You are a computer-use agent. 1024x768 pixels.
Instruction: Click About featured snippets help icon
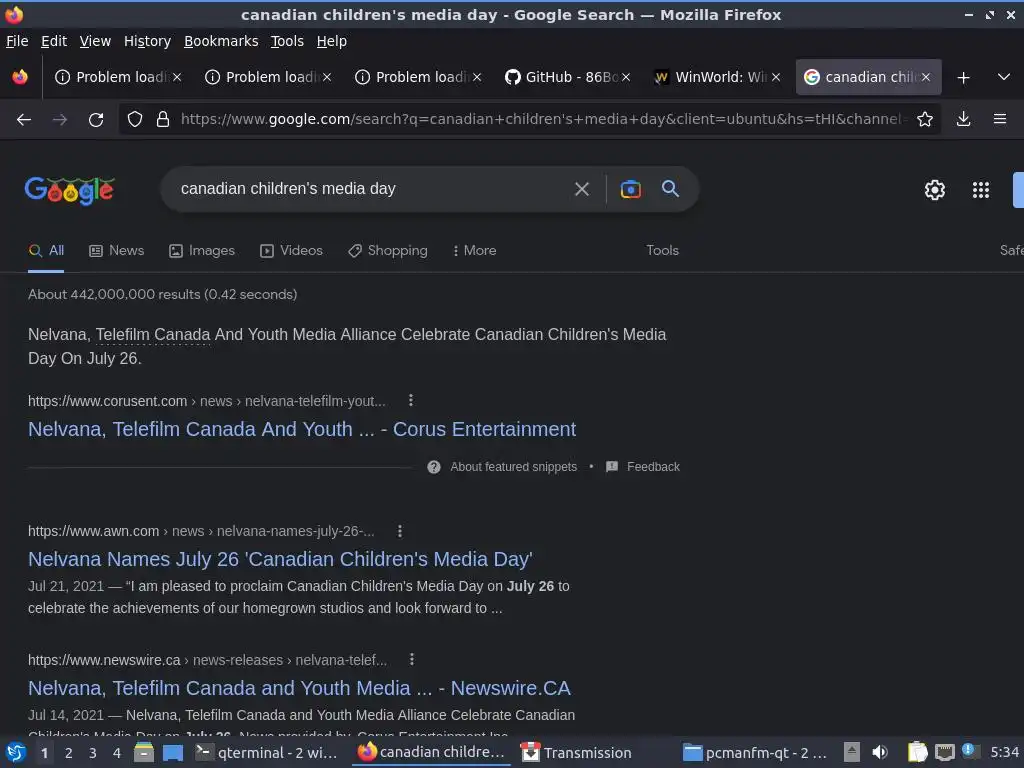pos(434,467)
